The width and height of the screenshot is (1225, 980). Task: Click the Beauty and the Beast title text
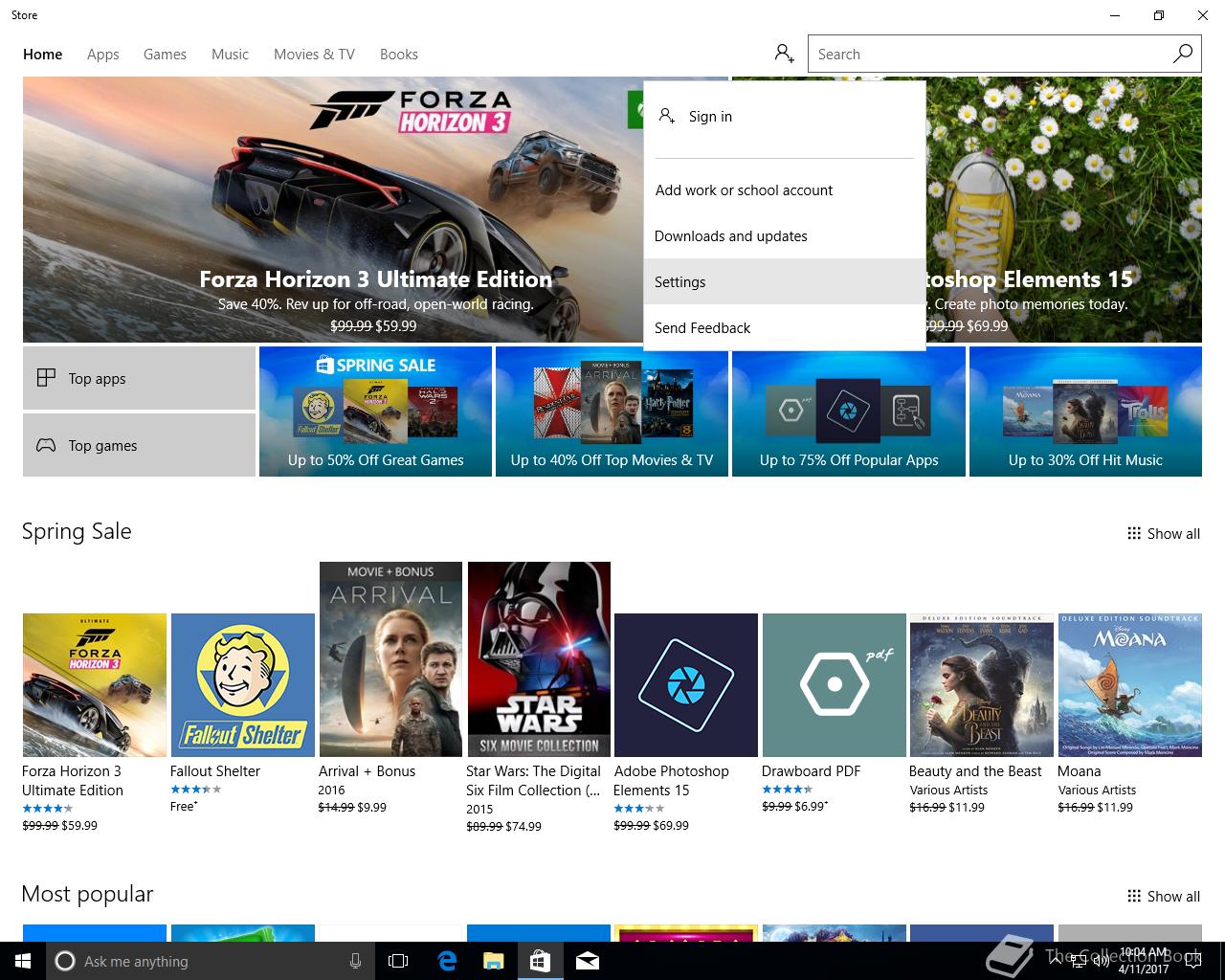tap(975, 770)
